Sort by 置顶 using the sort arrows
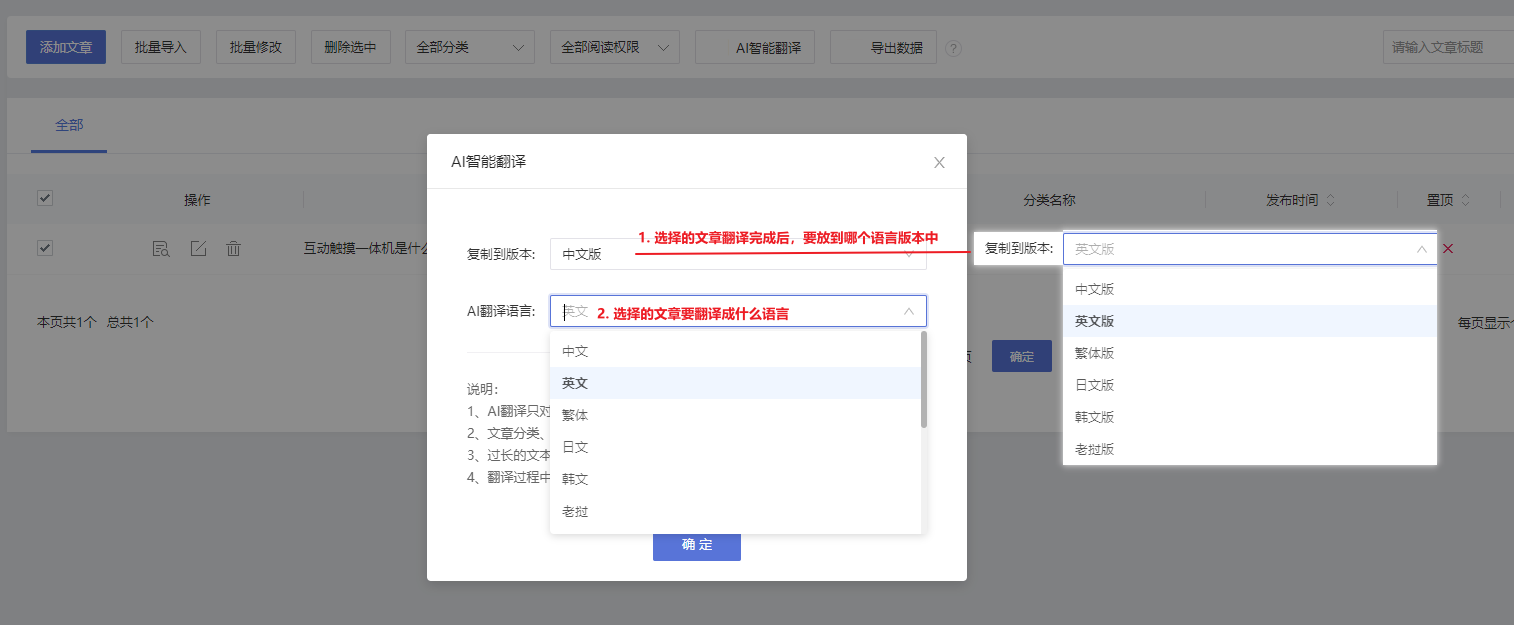 1465,200
